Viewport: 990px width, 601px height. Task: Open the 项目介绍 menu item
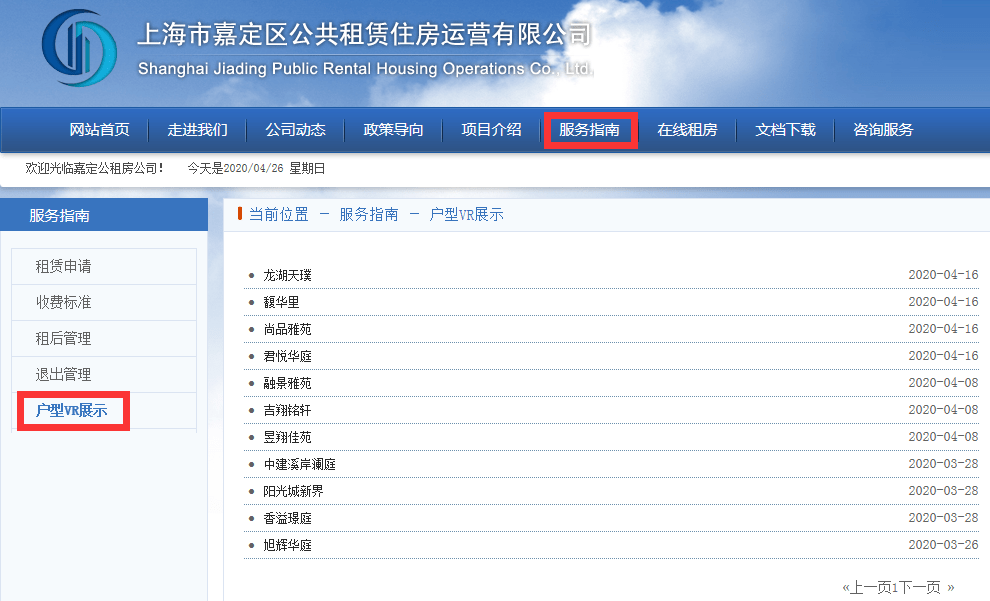click(x=491, y=129)
